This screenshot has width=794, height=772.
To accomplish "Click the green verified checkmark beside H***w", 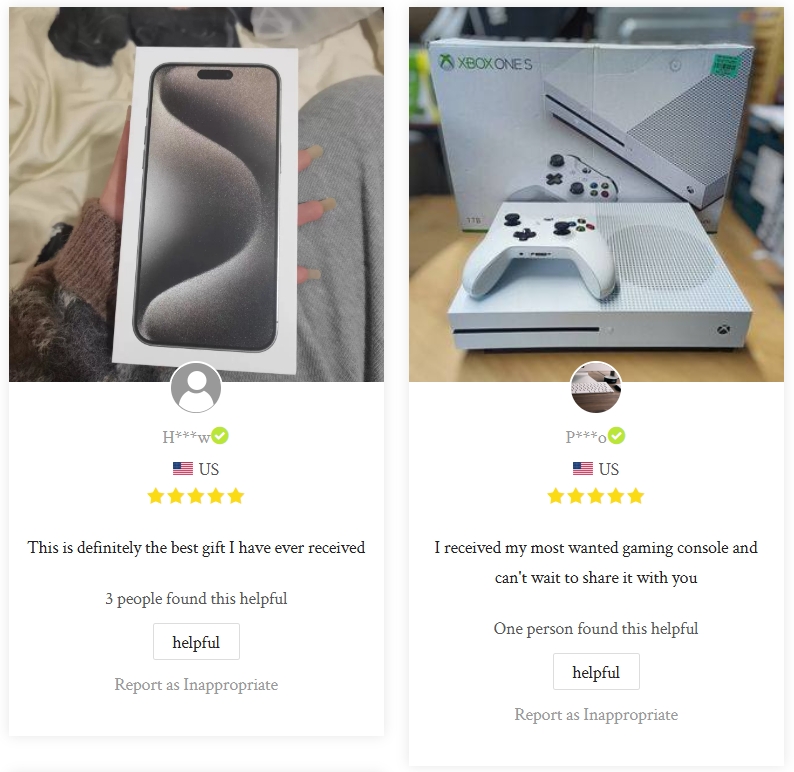I will click(220, 435).
